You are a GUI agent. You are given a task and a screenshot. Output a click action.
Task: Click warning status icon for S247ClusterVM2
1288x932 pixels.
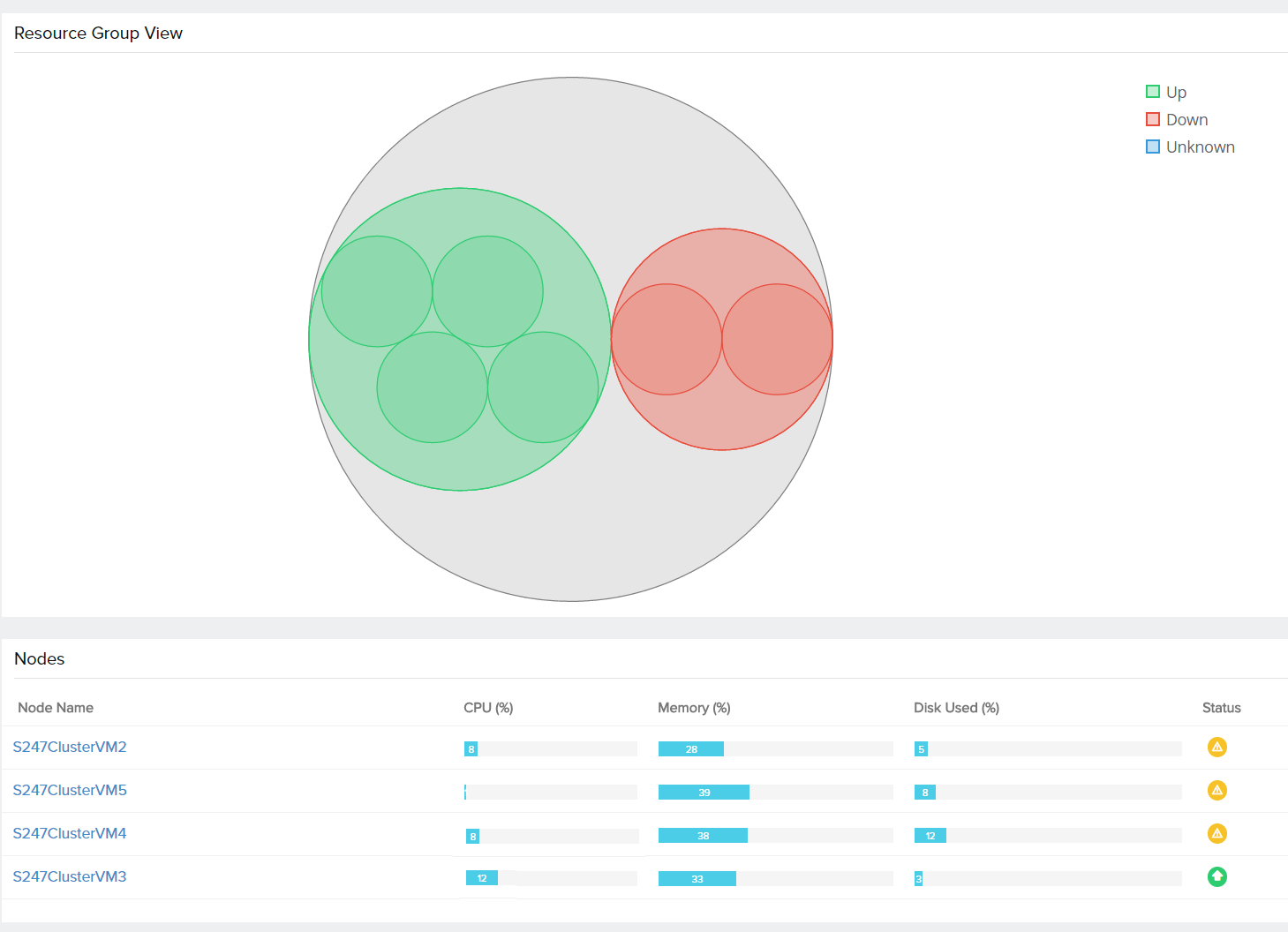click(1216, 748)
